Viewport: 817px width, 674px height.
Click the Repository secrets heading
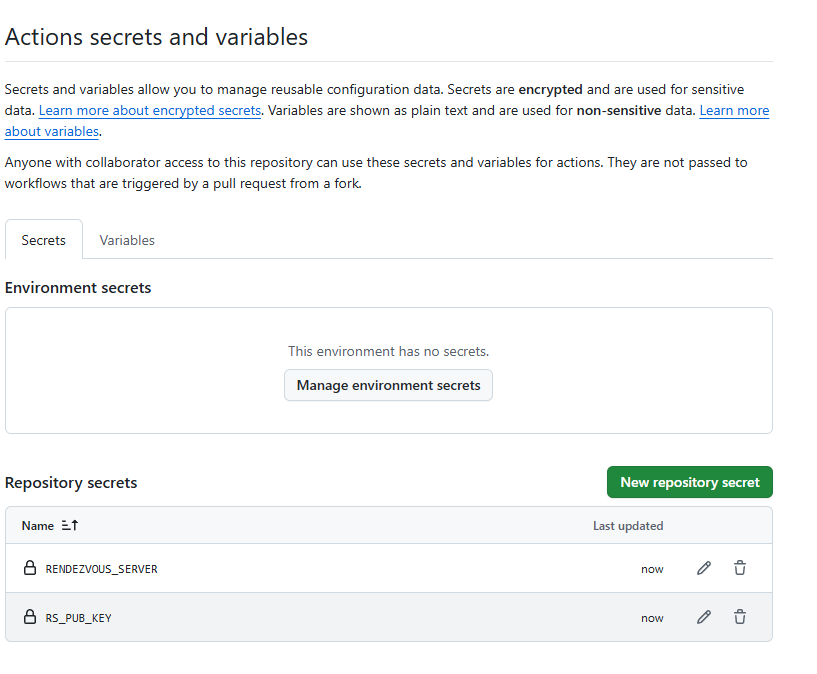pyautogui.click(x=71, y=482)
